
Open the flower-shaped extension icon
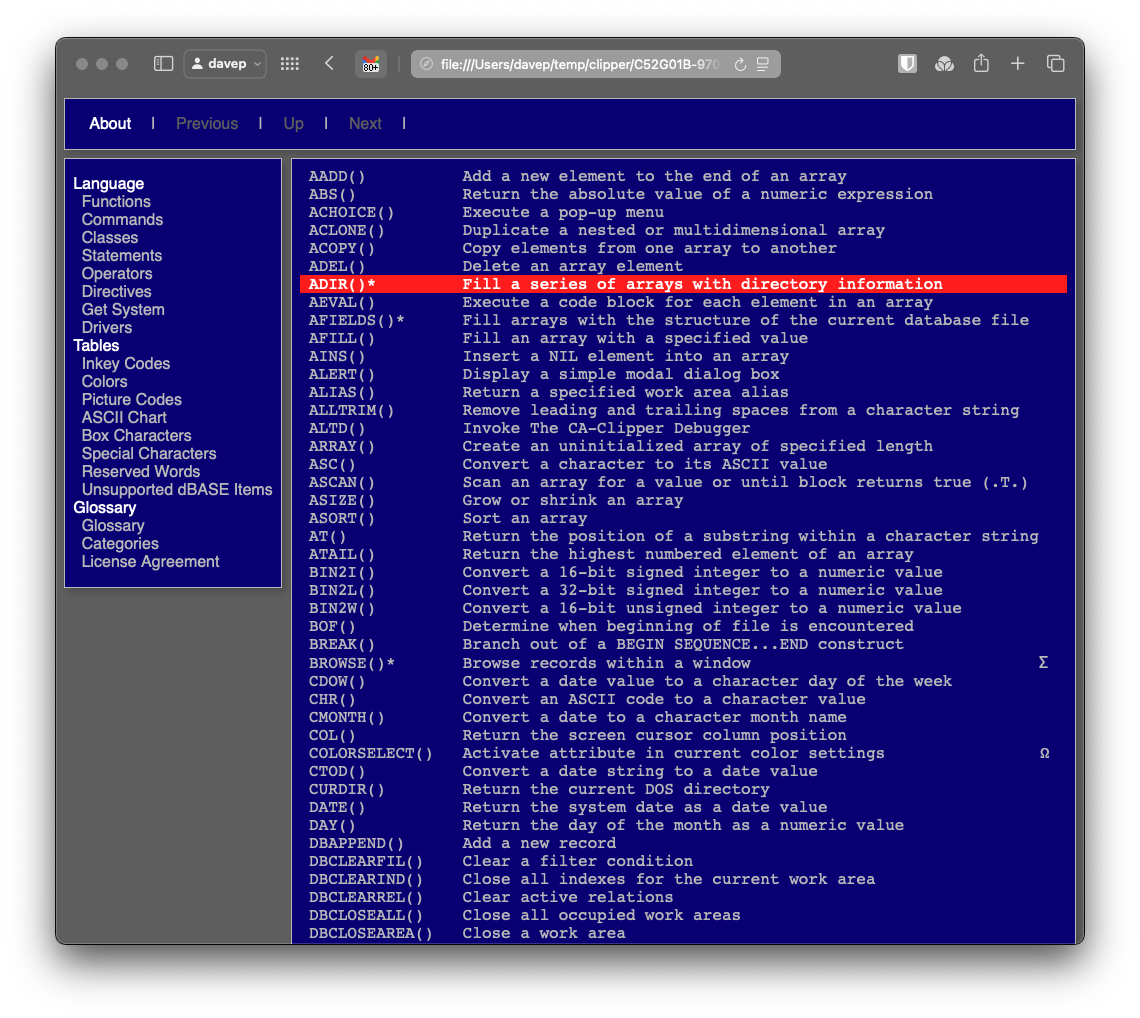pyautogui.click(x=944, y=63)
